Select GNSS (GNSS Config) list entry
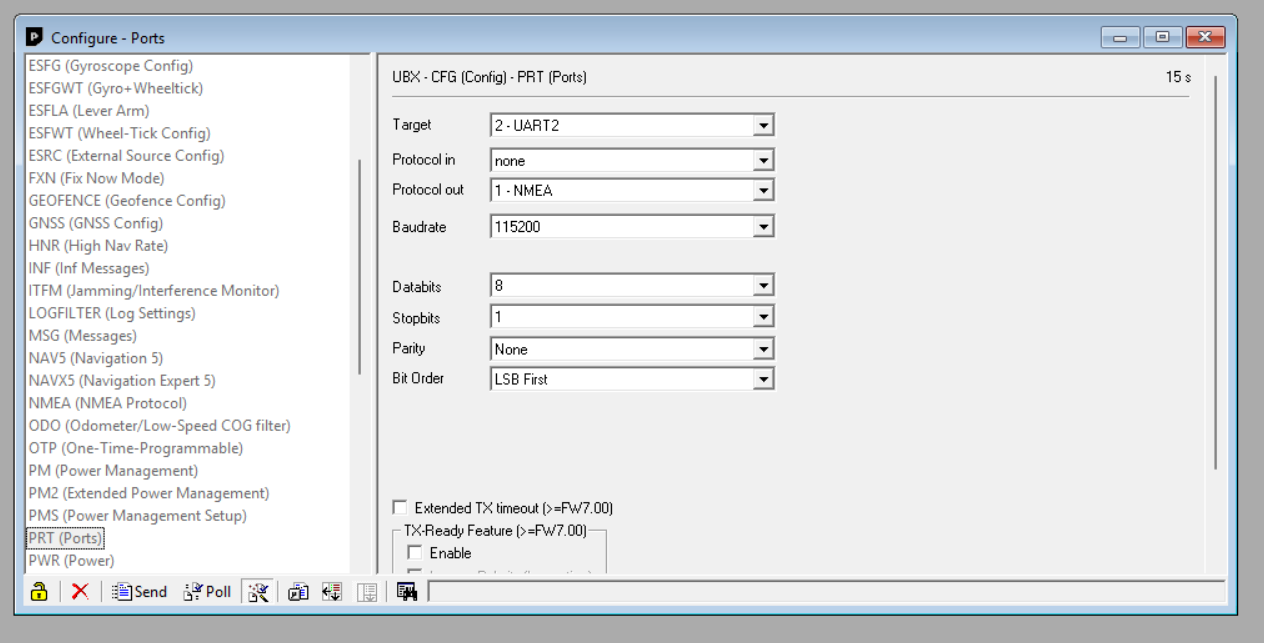The image size is (1264, 643). (x=95, y=223)
